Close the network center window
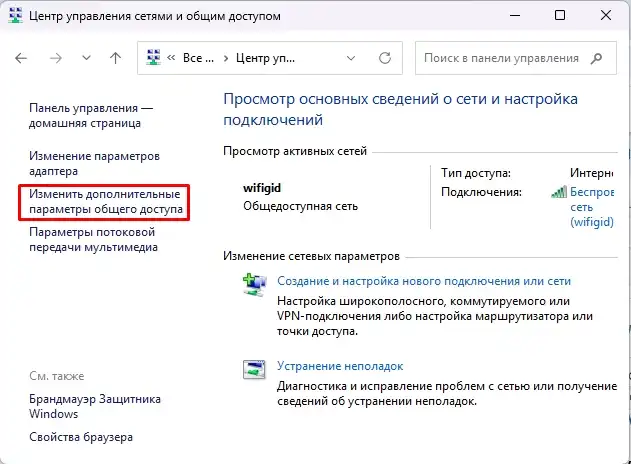The height and width of the screenshot is (464, 631). [606, 15]
